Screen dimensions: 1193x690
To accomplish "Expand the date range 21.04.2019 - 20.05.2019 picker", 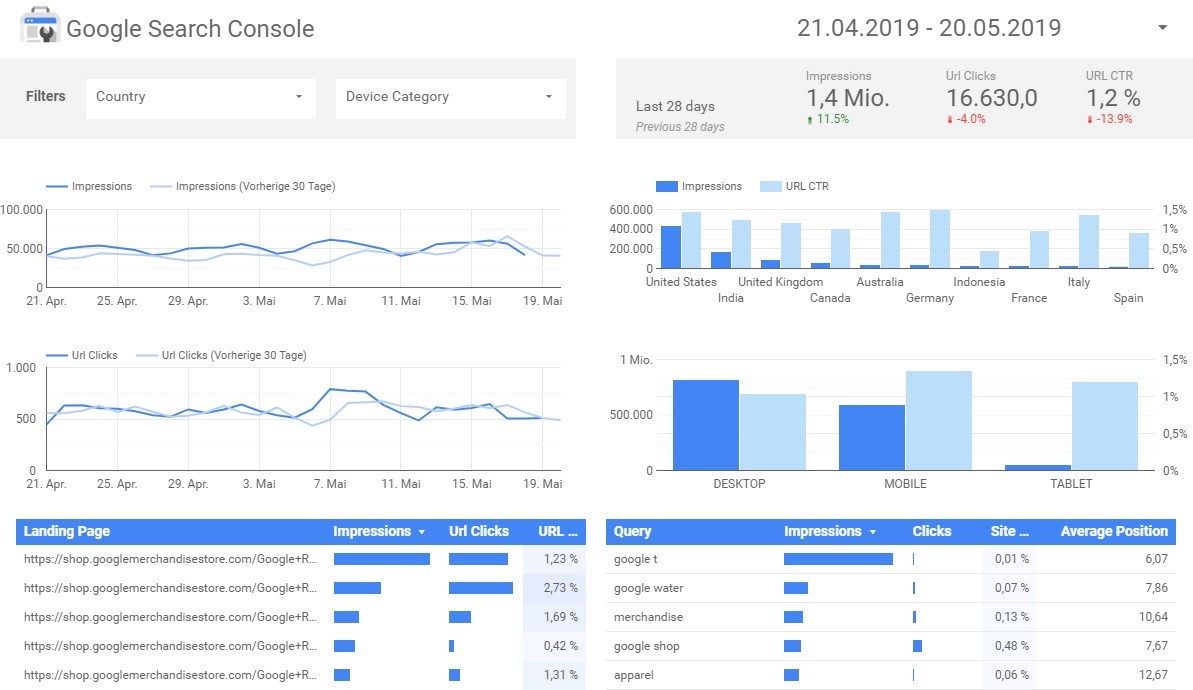I will pos(928,28).
